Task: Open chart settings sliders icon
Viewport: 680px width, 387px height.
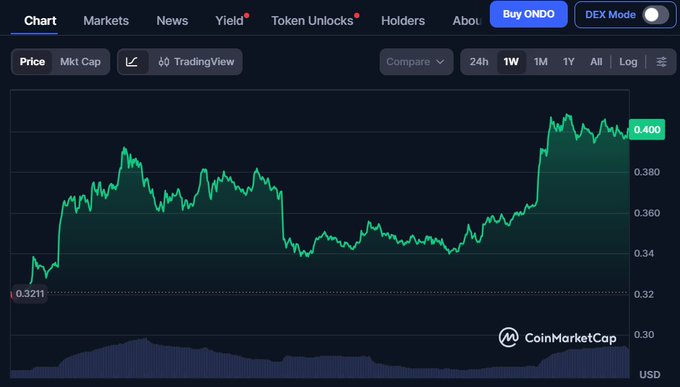Action: coord(661,62)
